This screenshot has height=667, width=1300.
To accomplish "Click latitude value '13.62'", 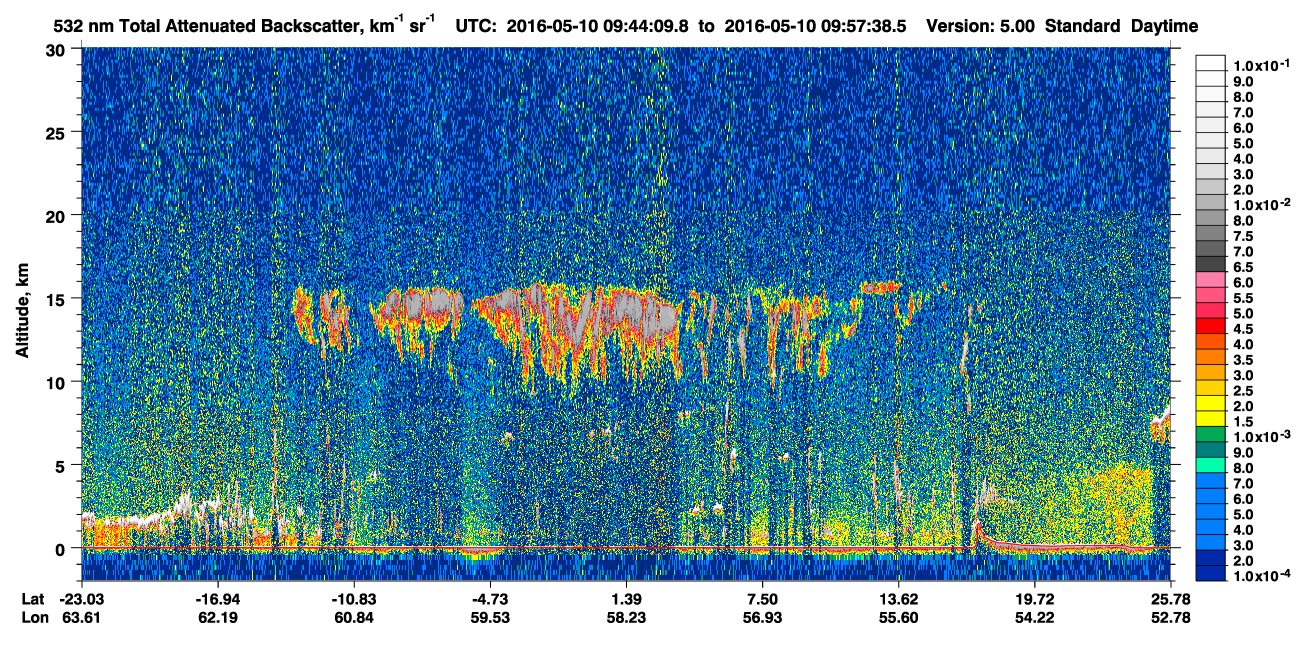I will pyautogui.click(x=899, y=598).
